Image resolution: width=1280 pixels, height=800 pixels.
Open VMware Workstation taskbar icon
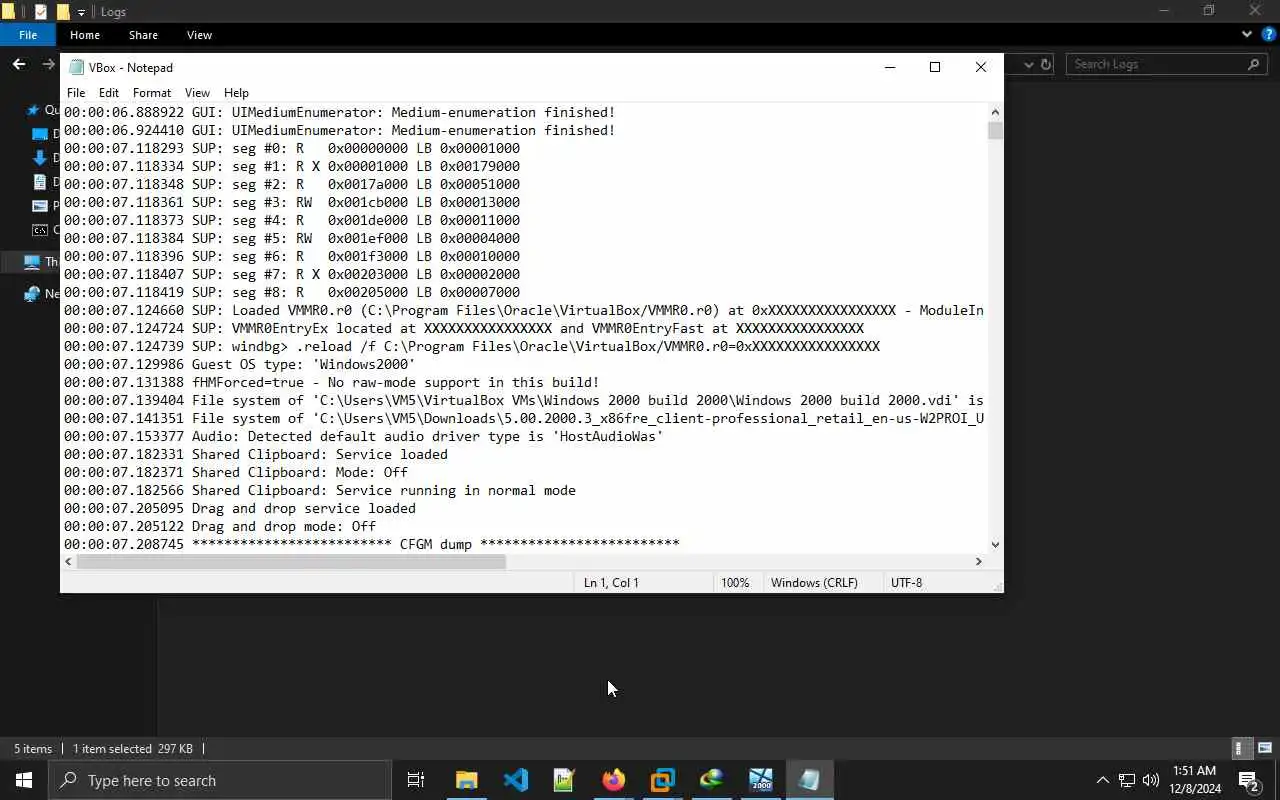pyautogui.click(x=662, y=780)
